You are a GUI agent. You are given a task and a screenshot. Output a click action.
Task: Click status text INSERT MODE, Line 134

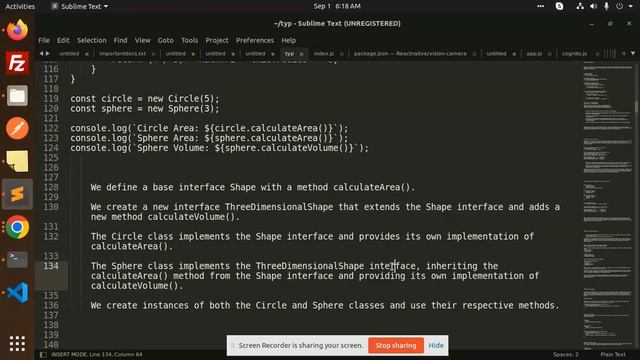(97, 355)
